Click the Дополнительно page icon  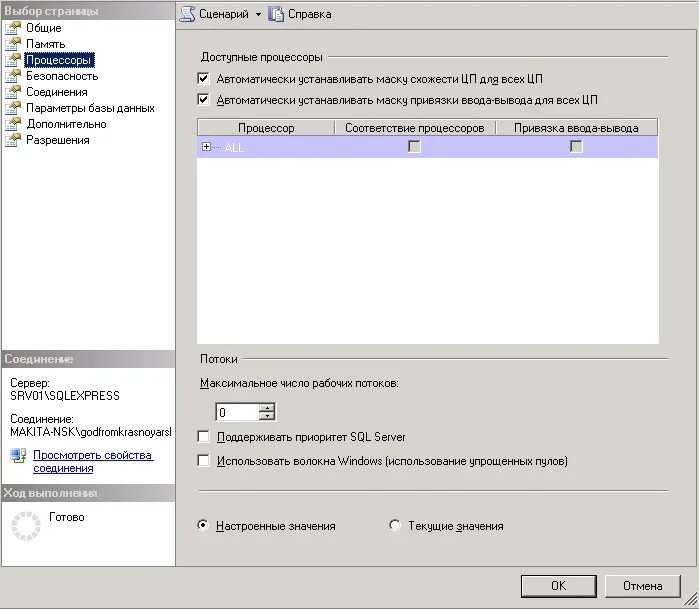pyautogui.click(x=13, y=124)
